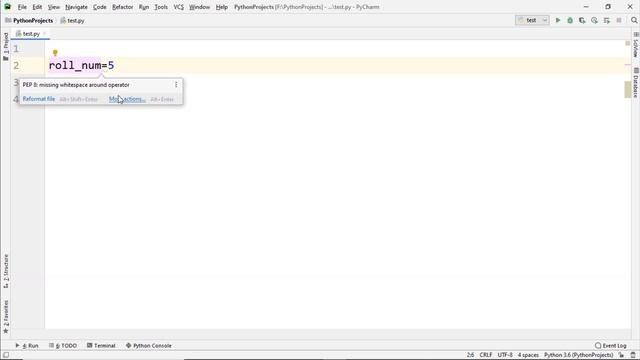
Task: Open the Database side panel
Action: 636,83
